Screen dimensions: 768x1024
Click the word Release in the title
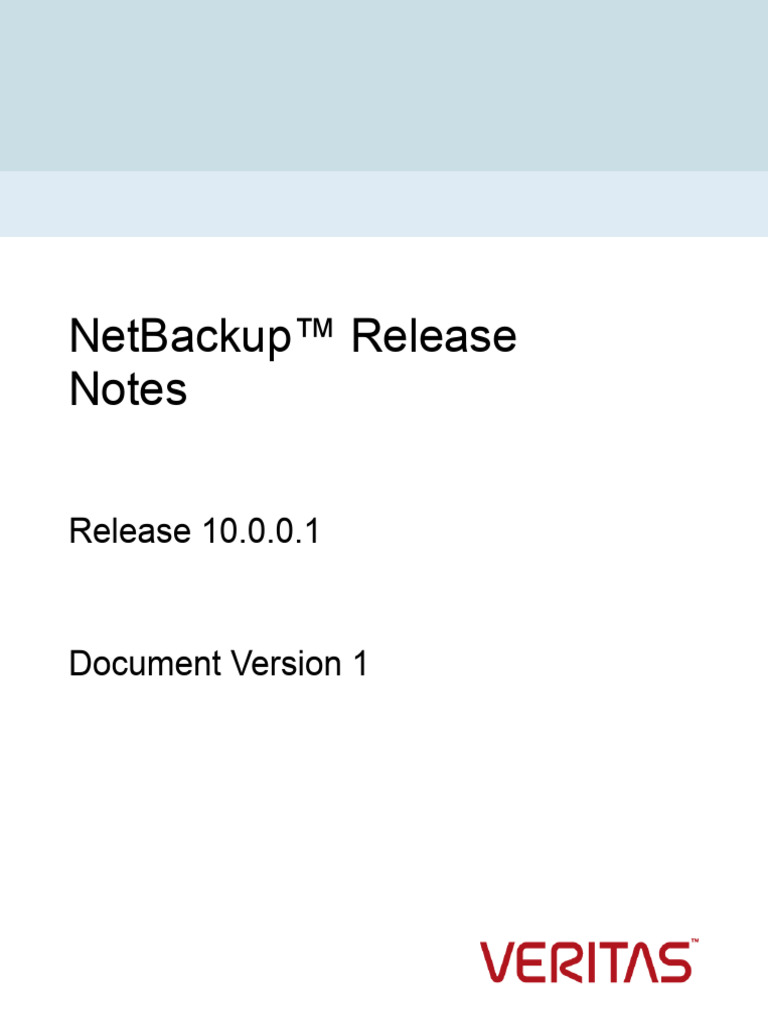click(x=434, y=336)
